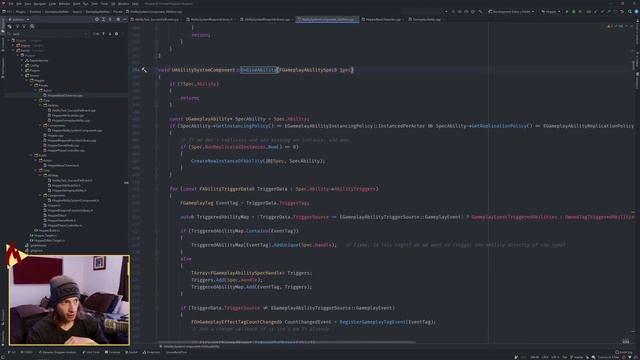
Task: Click the Search Everywhere magnifier icon
Action: 630,12
